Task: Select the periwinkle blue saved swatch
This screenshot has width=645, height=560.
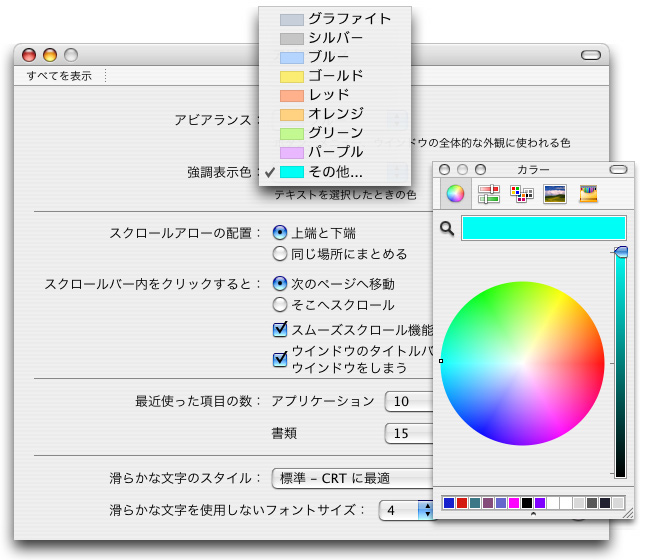Action: [501, 503]
